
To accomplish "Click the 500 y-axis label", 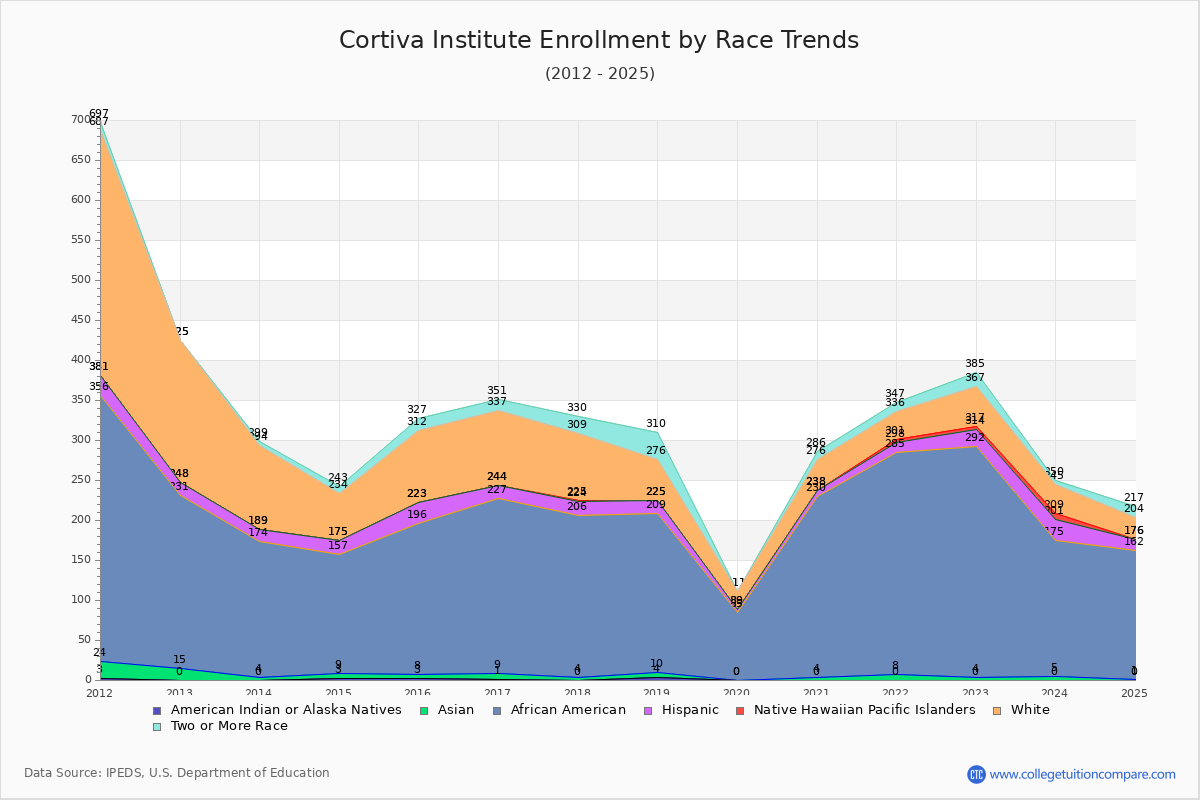I will tap(80, 280).
